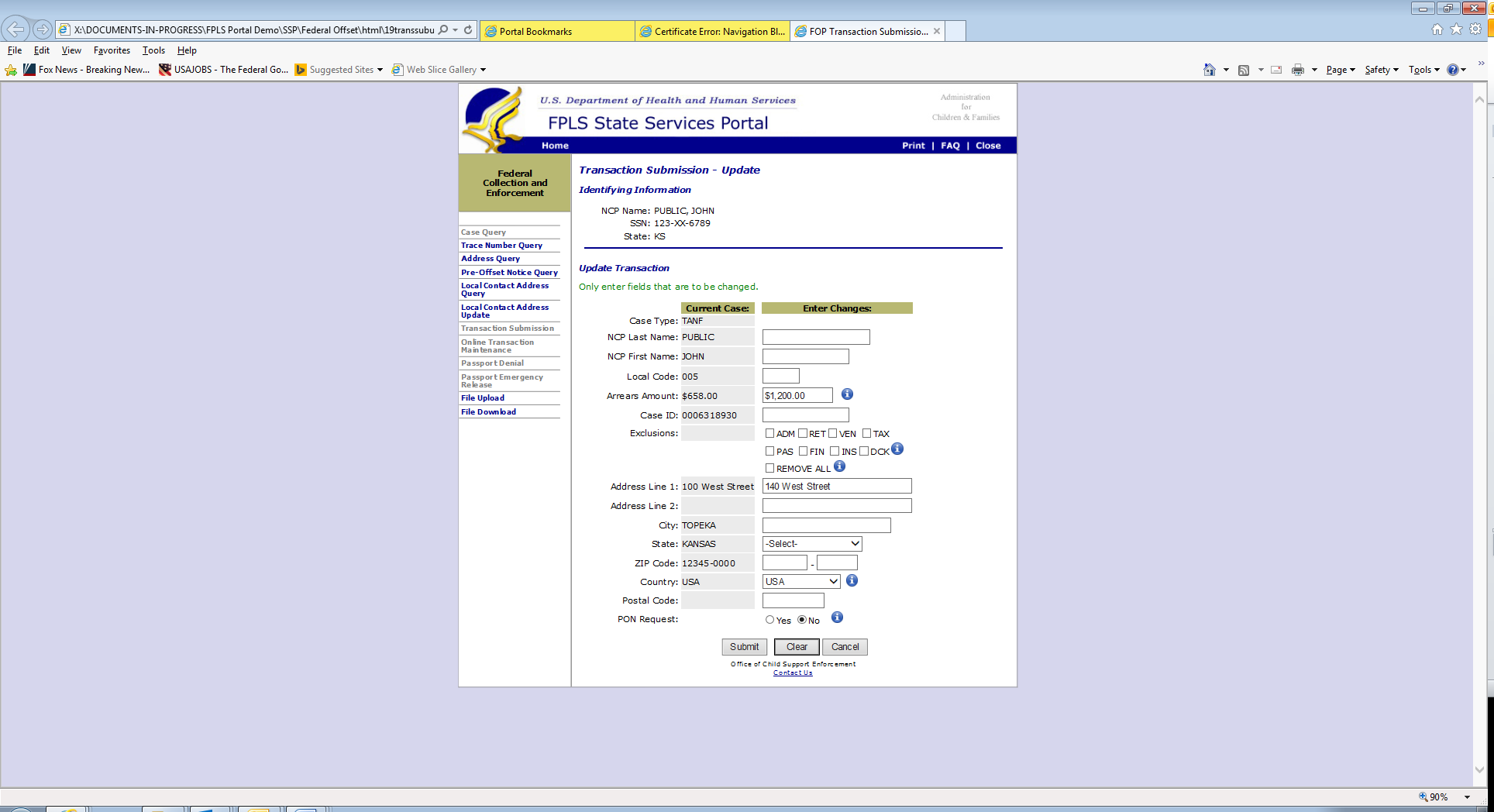Screen dimensions: 1494x812
Task: Show info icon next to REMOVE ALL
Action: pyautogui.click(x=839, y=466)
